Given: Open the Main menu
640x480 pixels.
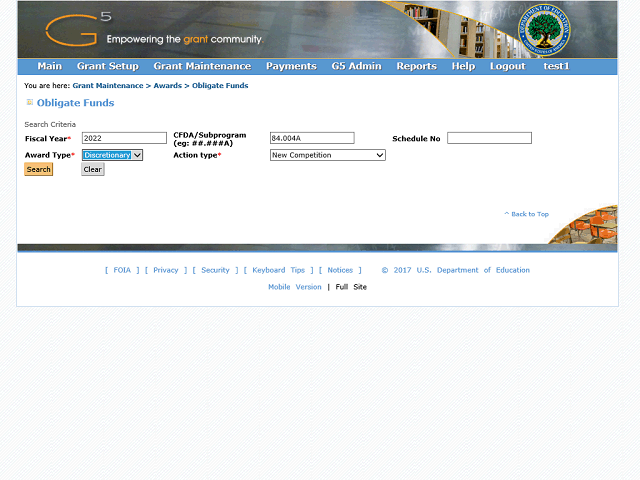Looking at the screenshot, I should coord(49,66).
